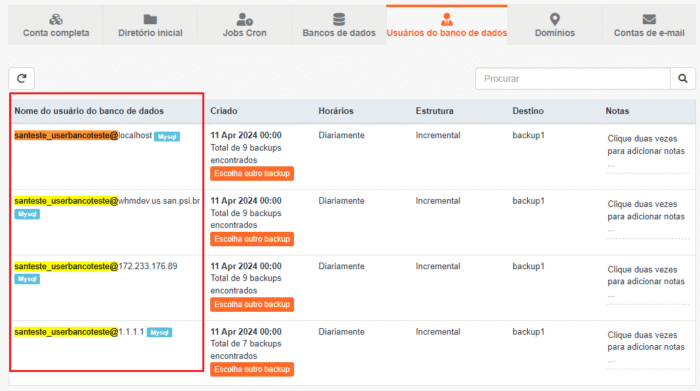The height and width of the screenshot is (391, 700).
Task: Choose another backup for 1.1.1.1 user
Action: pos(252,369)
